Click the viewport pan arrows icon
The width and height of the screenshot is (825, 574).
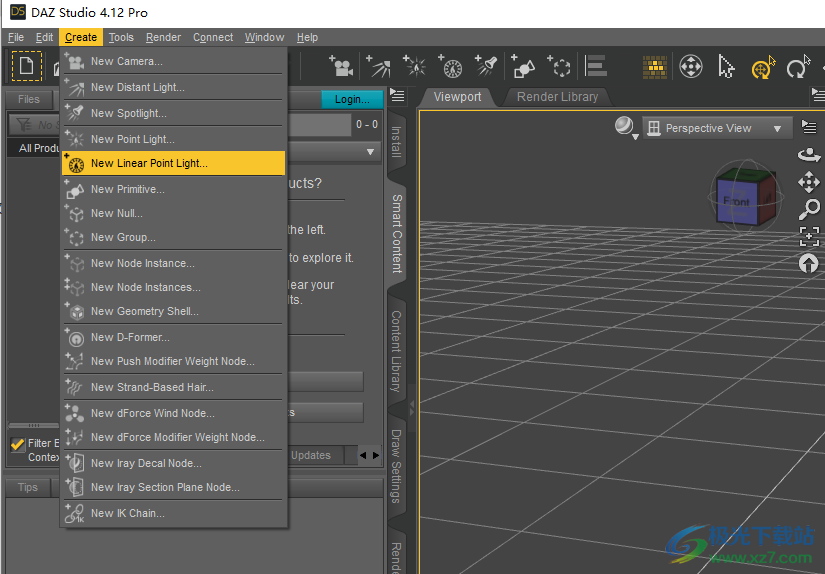(x=809, y=183)
